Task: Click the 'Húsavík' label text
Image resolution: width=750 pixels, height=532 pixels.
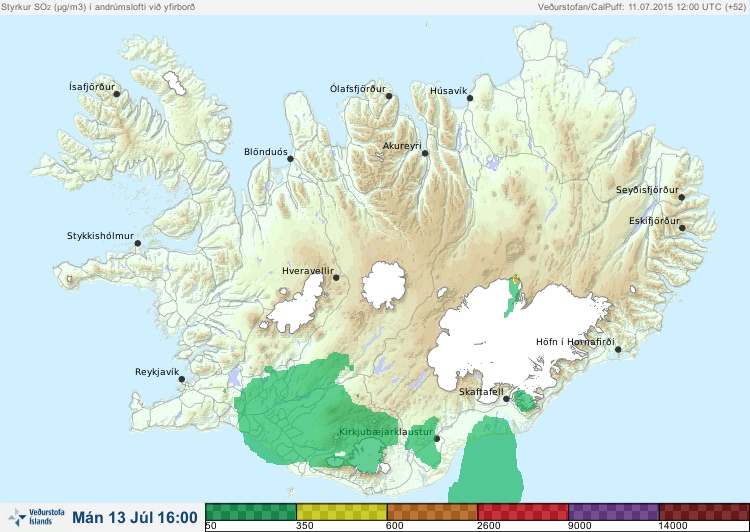Action: pyautogui.click(x=449, y=90)
